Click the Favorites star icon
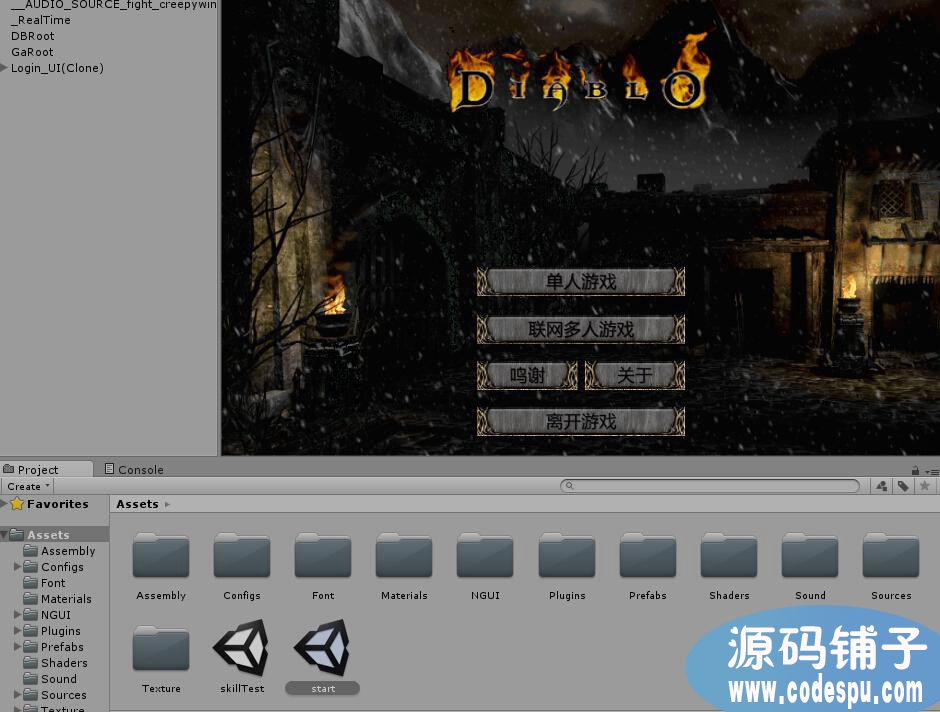The image size is (940, 712). (17, 503)
